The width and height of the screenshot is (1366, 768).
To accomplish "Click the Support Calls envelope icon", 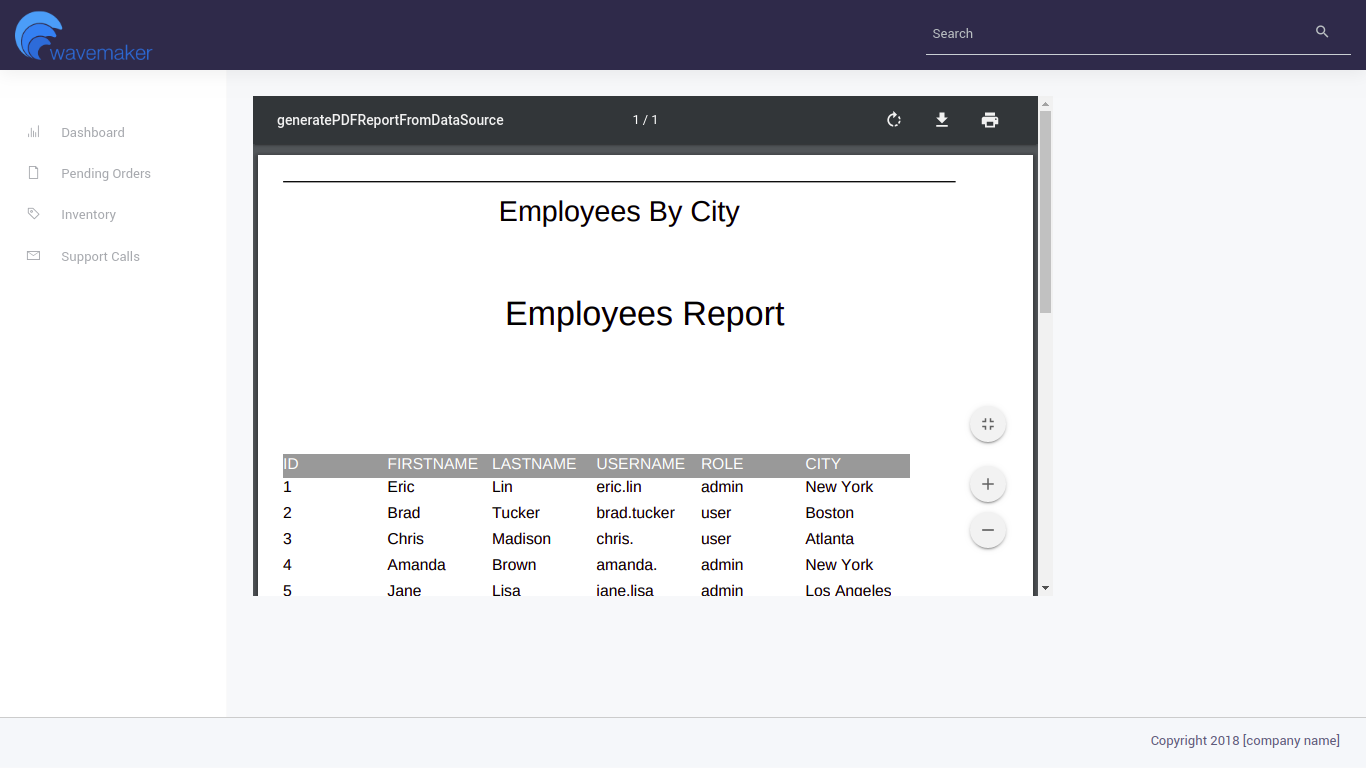I will pos(34,256).
